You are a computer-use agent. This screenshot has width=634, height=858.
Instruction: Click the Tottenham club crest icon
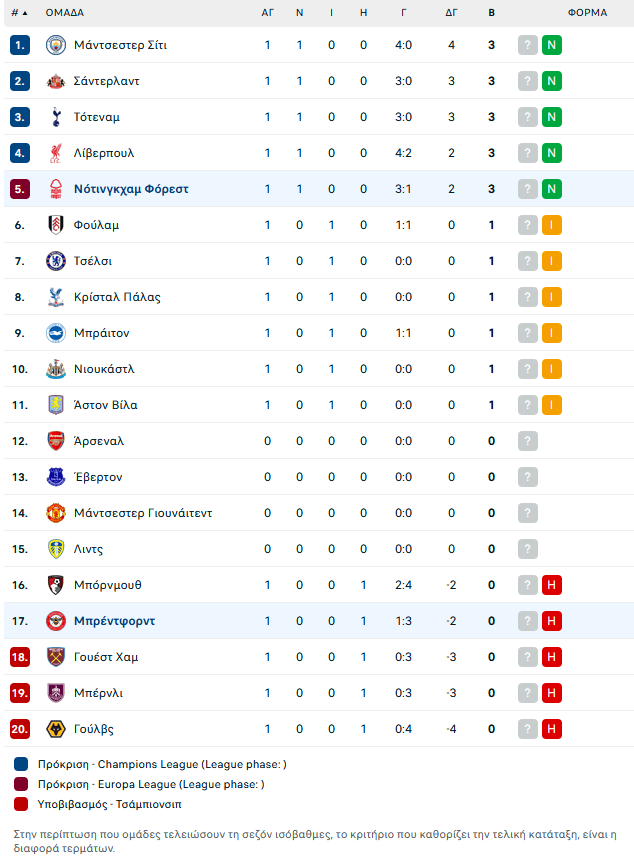55,117
